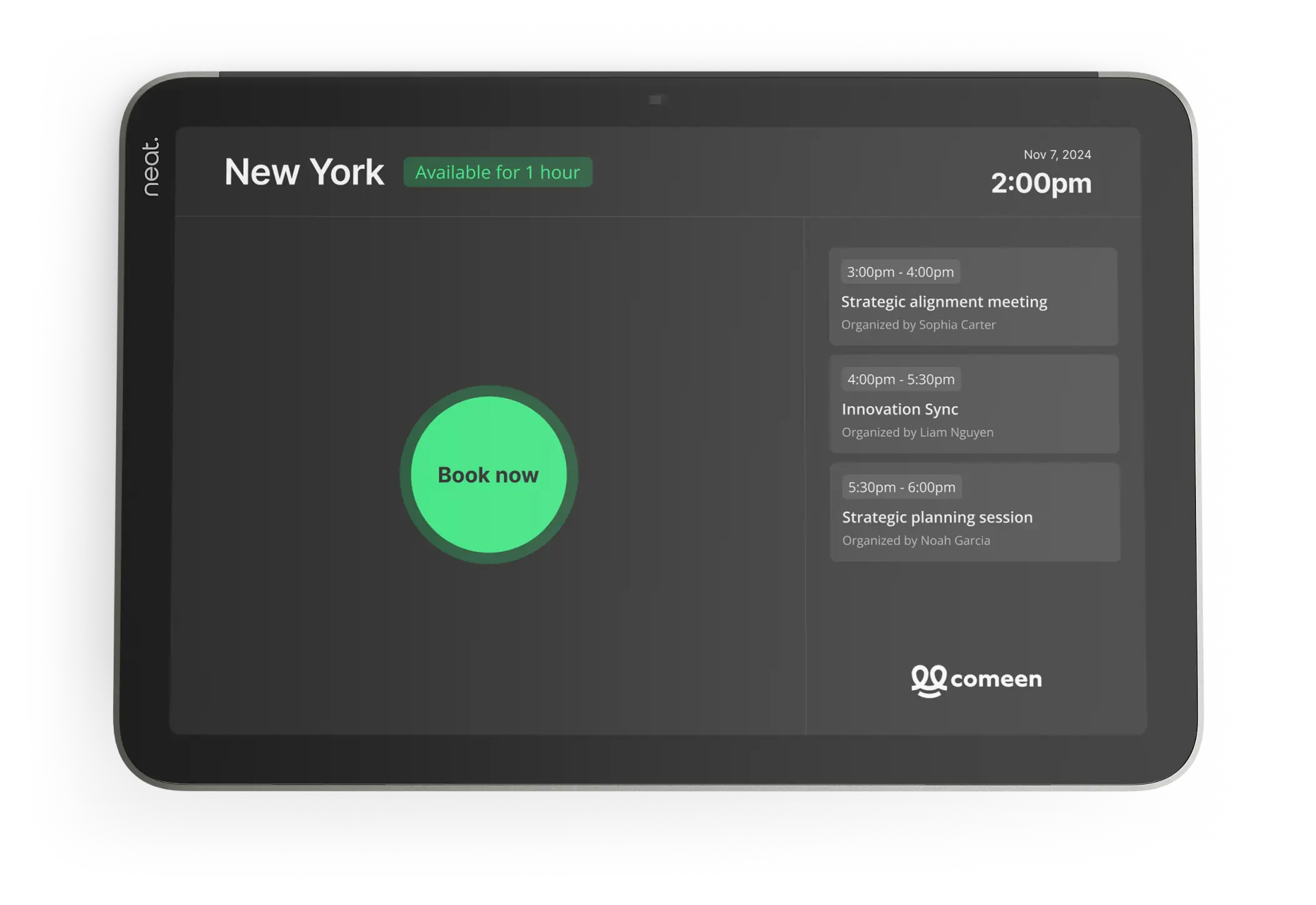Click Organized by Liam Nguyen text
This screenshot has width=1316, height=905.
pos(917,432)
